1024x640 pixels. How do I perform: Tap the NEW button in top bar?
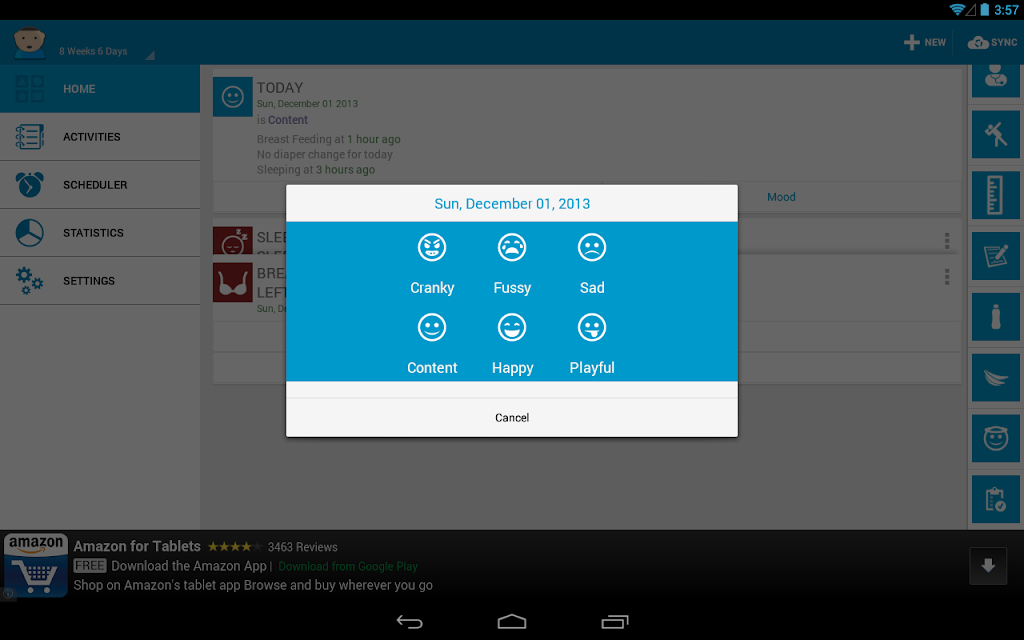click(925, 42)
